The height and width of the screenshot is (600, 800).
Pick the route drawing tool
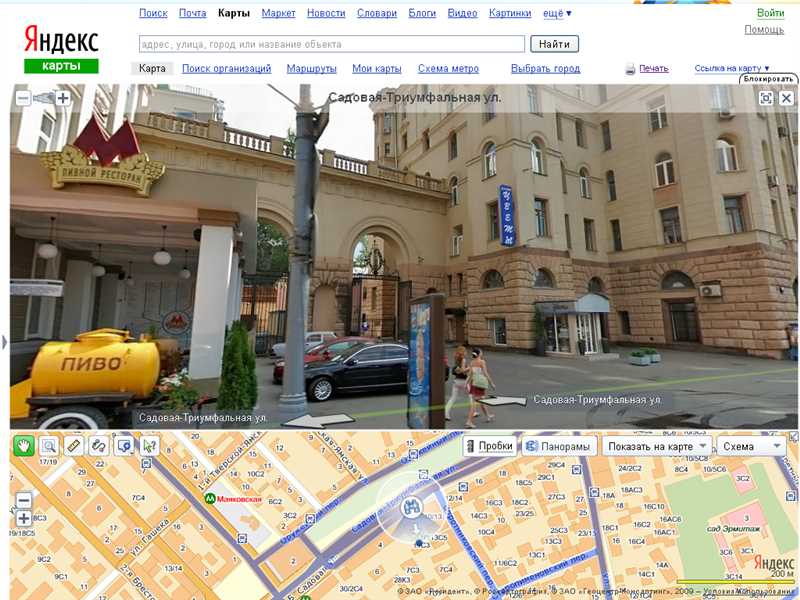99,446
